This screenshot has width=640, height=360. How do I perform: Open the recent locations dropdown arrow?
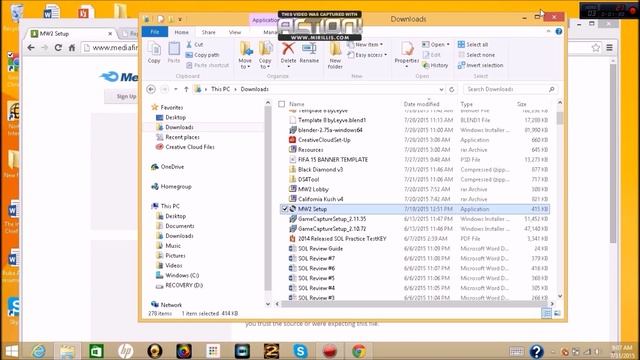(176, 89)
